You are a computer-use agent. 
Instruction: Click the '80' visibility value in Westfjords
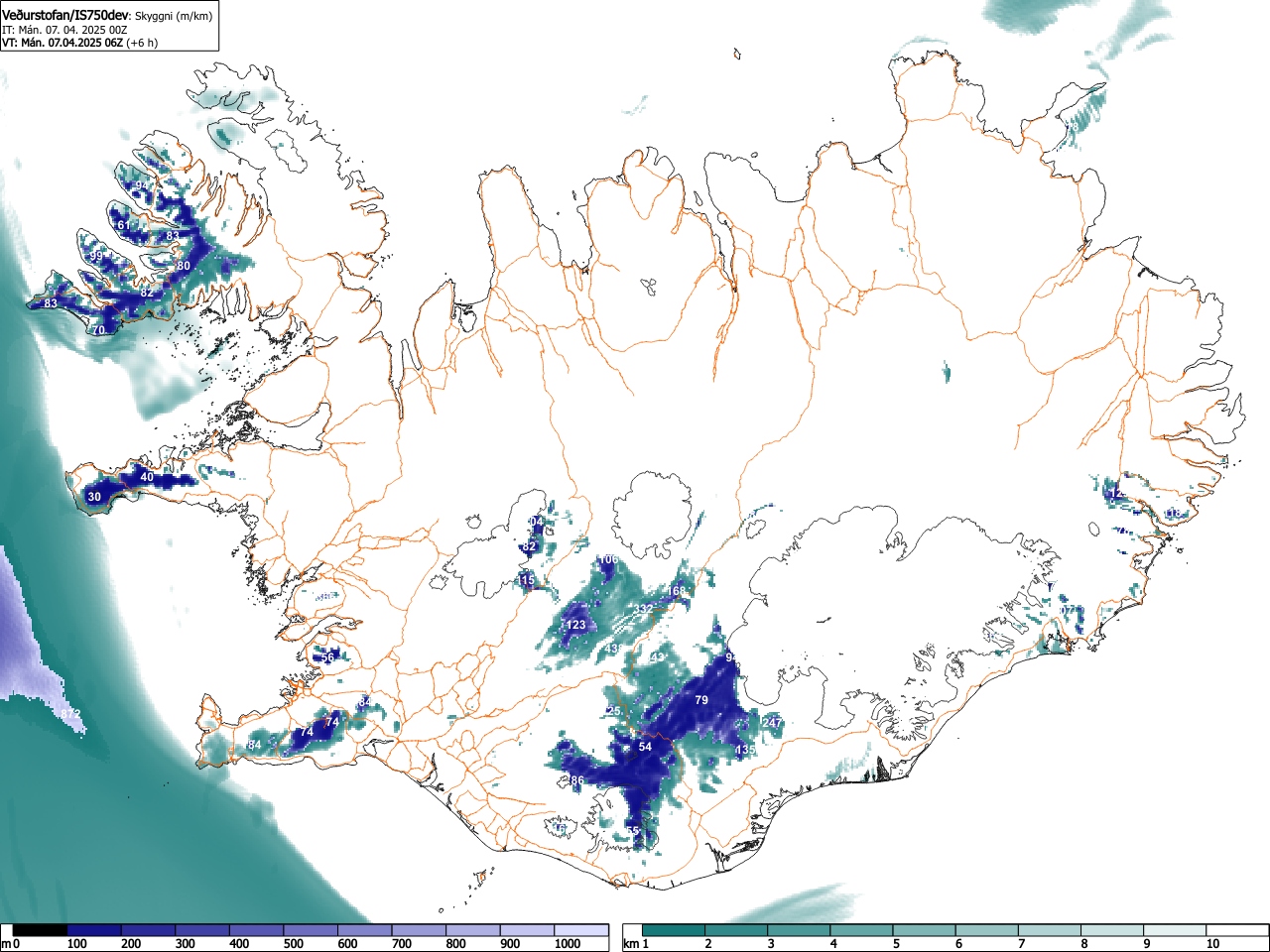[x=184, y=267]
